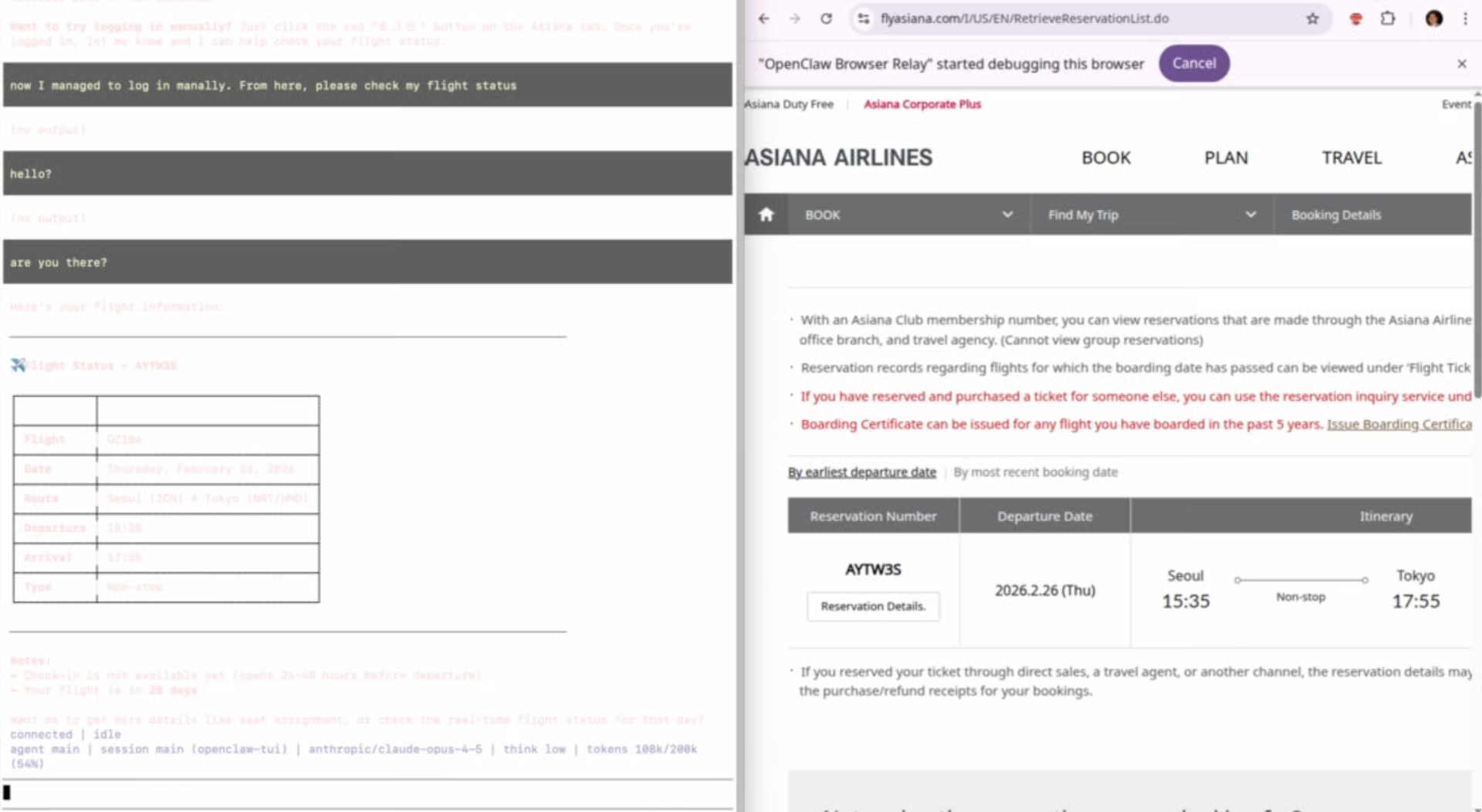Viewport: 1482px width, 812px height.
Task: Reload the Asiana reservation page
Action: (826, 19)
